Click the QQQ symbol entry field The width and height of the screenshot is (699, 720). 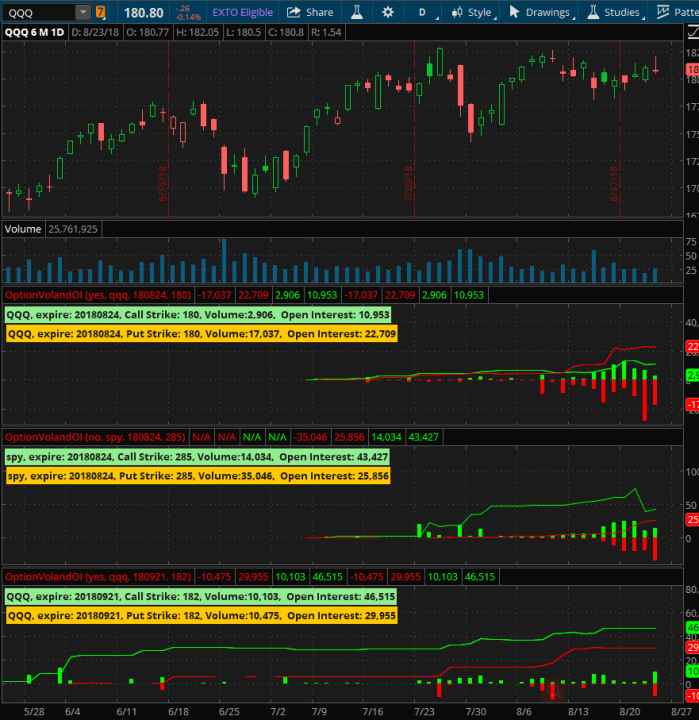pyautogui.click(x=39, y=12)
